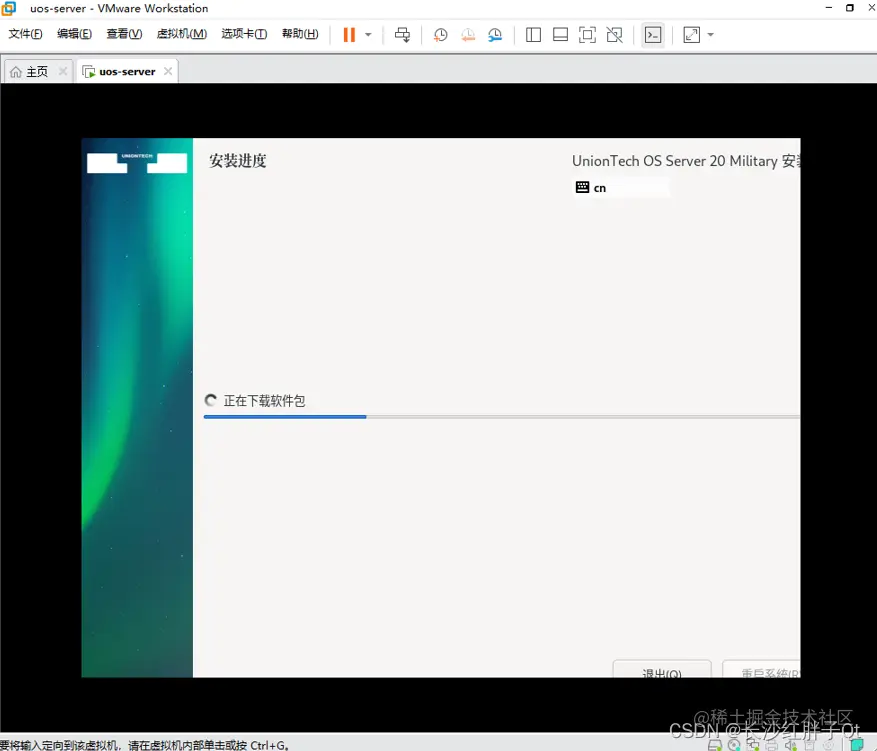Viewport: 877px width, 751px height.
Task: Enter full screen mode via toolbar icon
Action: coord(588,34)
